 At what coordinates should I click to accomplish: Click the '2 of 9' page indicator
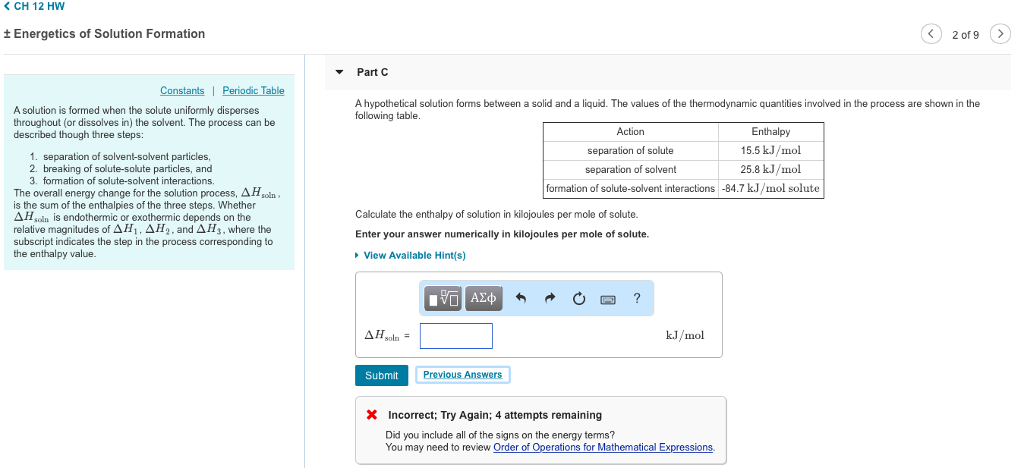(x=965, y=35)
